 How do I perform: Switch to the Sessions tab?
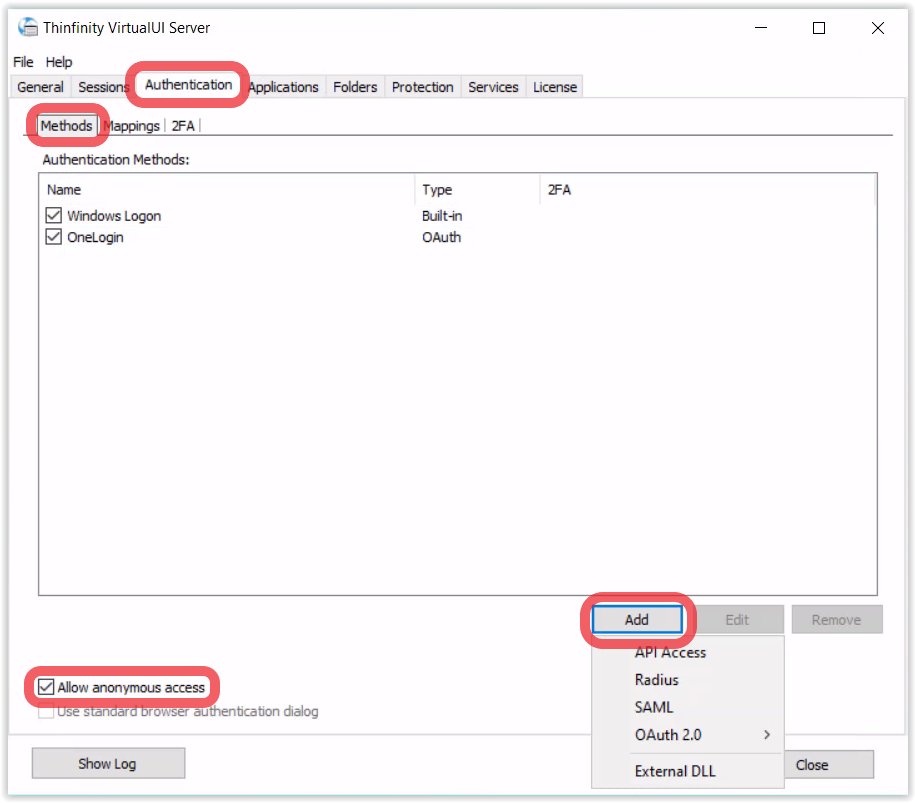click(x=103, y=87)
